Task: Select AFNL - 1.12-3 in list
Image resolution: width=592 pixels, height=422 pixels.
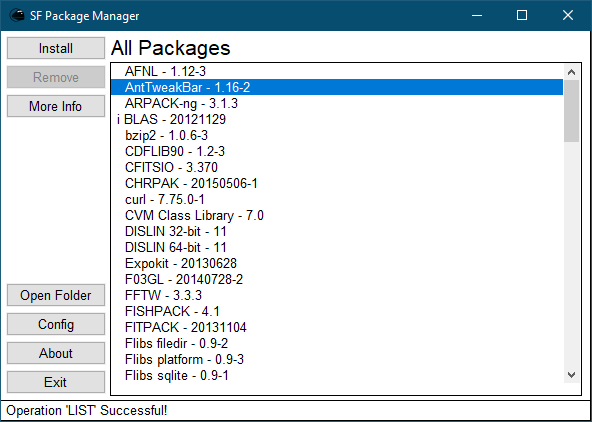Action: point(337,71)
